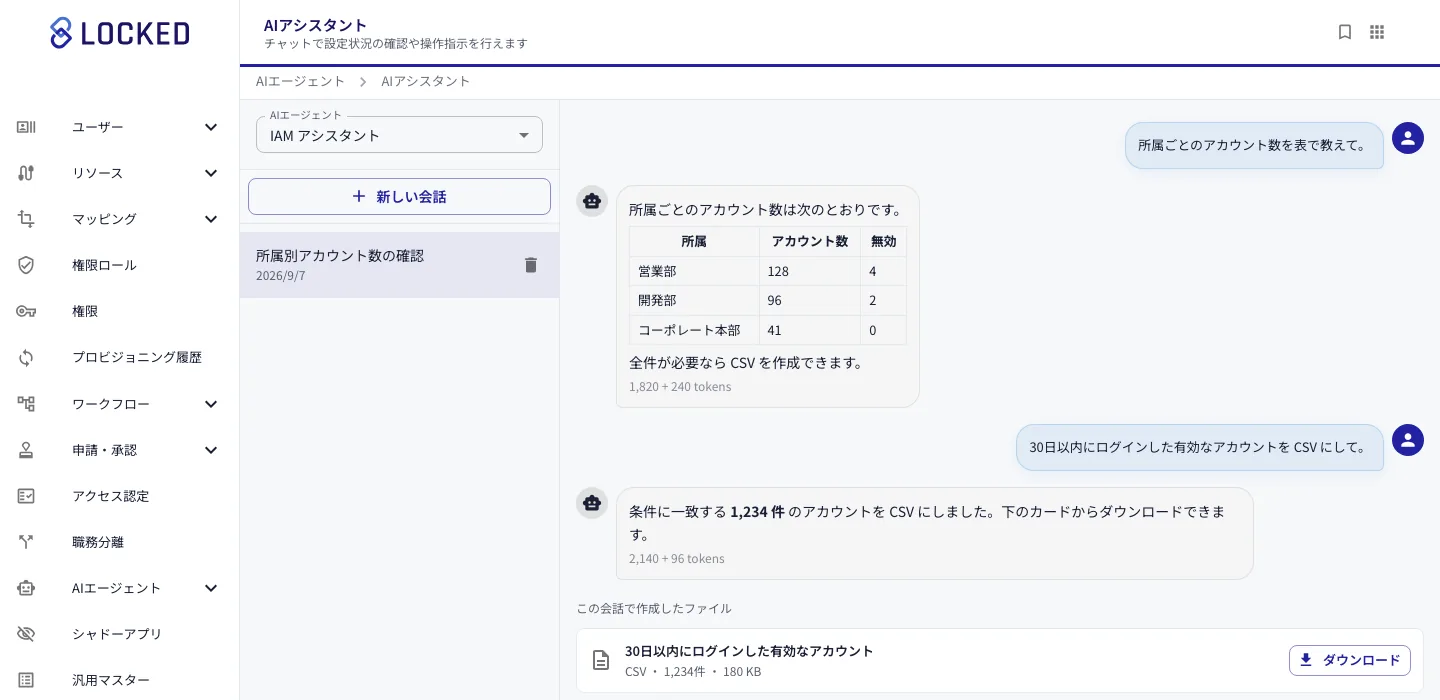Open 職務分離 in the sidebar
Screen dimensions: 1440x700
click(120, 542)
